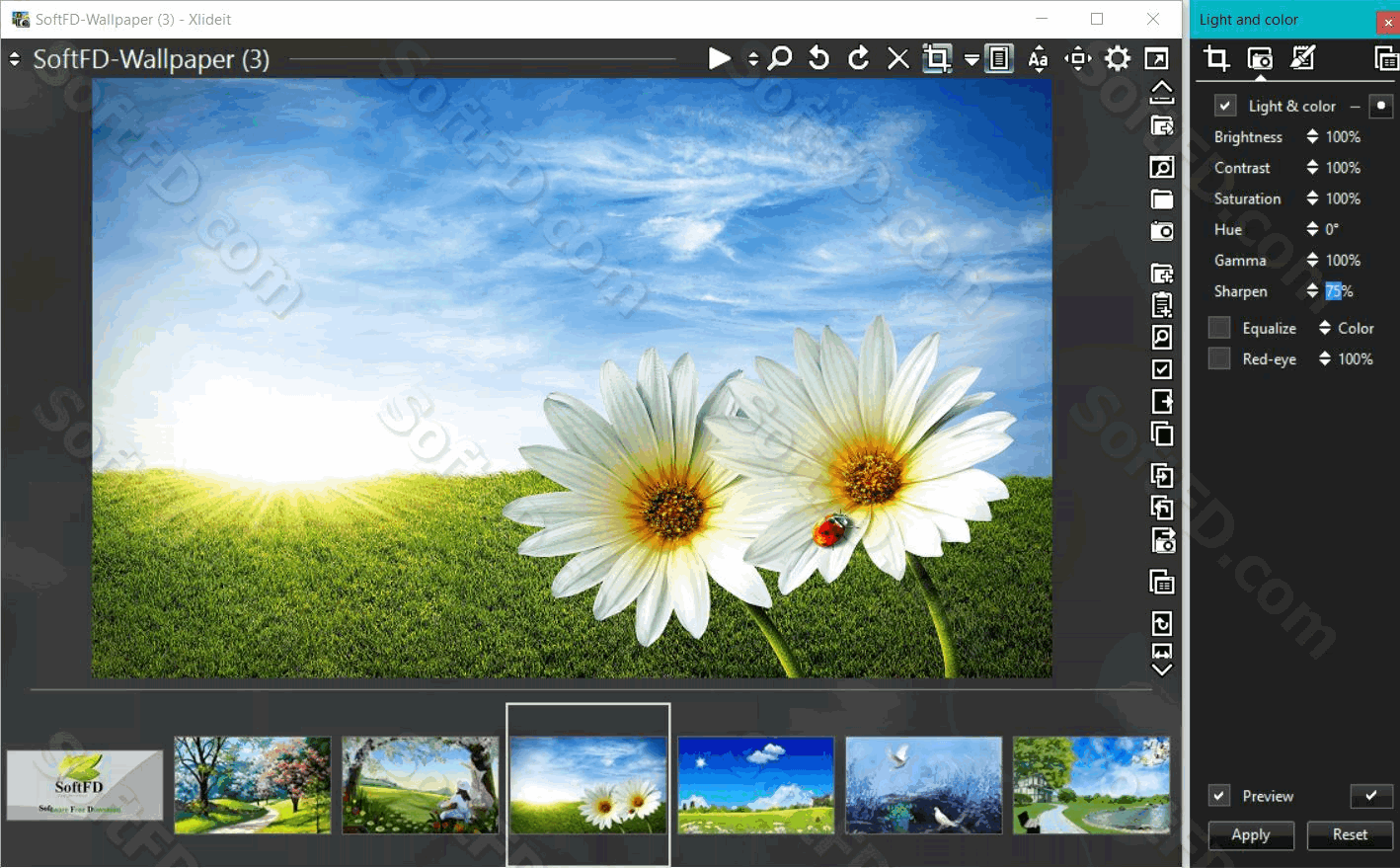Click the search-in-frame icon in side toolbar
This screenshot has width=1400, height=868.
point(1162,167)
